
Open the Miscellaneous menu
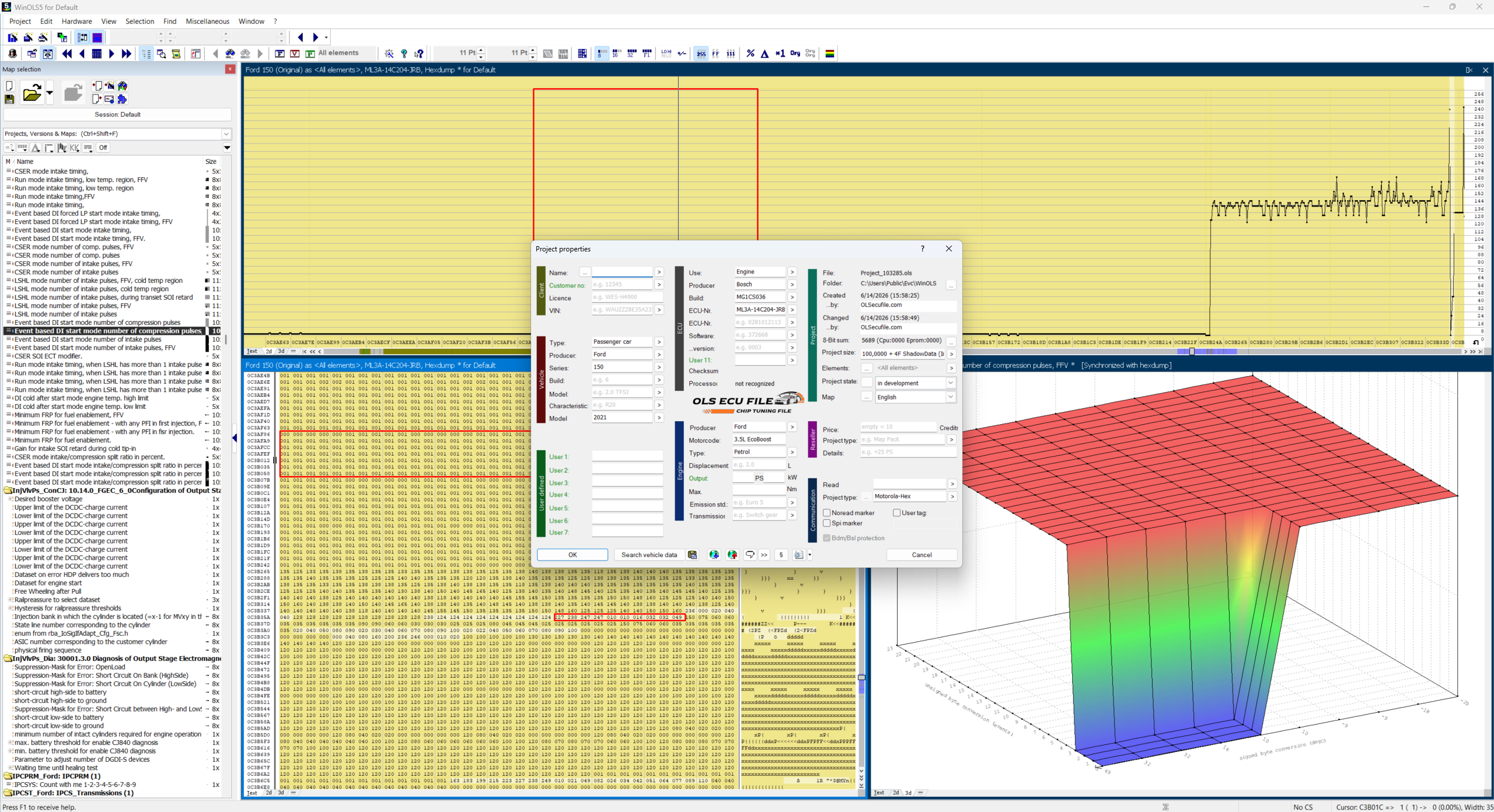point(208,22)
